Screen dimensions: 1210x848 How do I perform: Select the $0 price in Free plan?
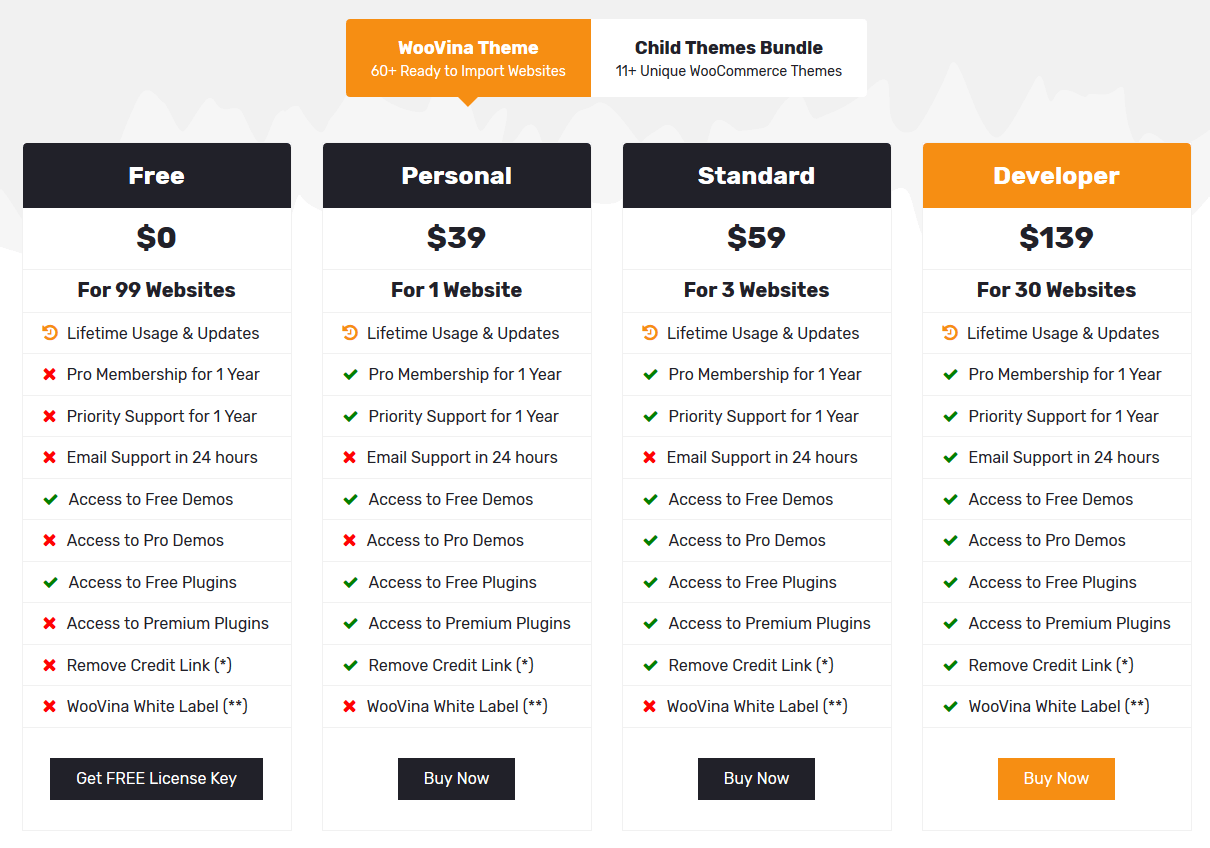pyautogui.click(x=157, y=238)
